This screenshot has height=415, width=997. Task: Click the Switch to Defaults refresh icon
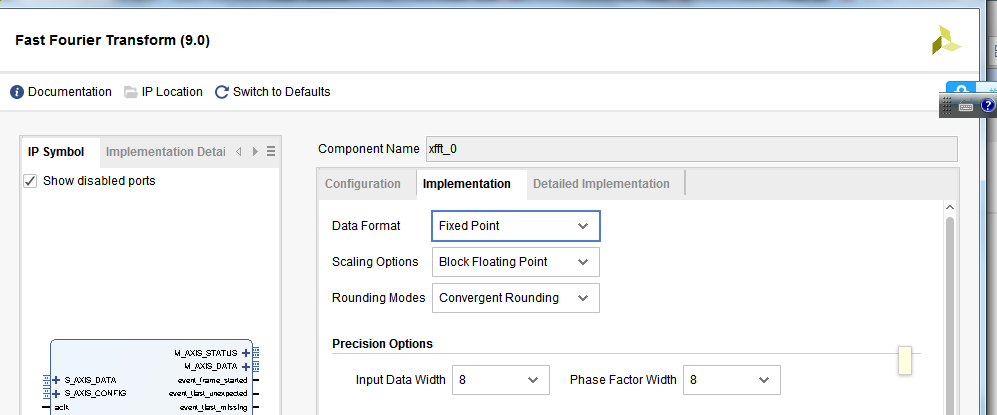click(x=222, y=92)
